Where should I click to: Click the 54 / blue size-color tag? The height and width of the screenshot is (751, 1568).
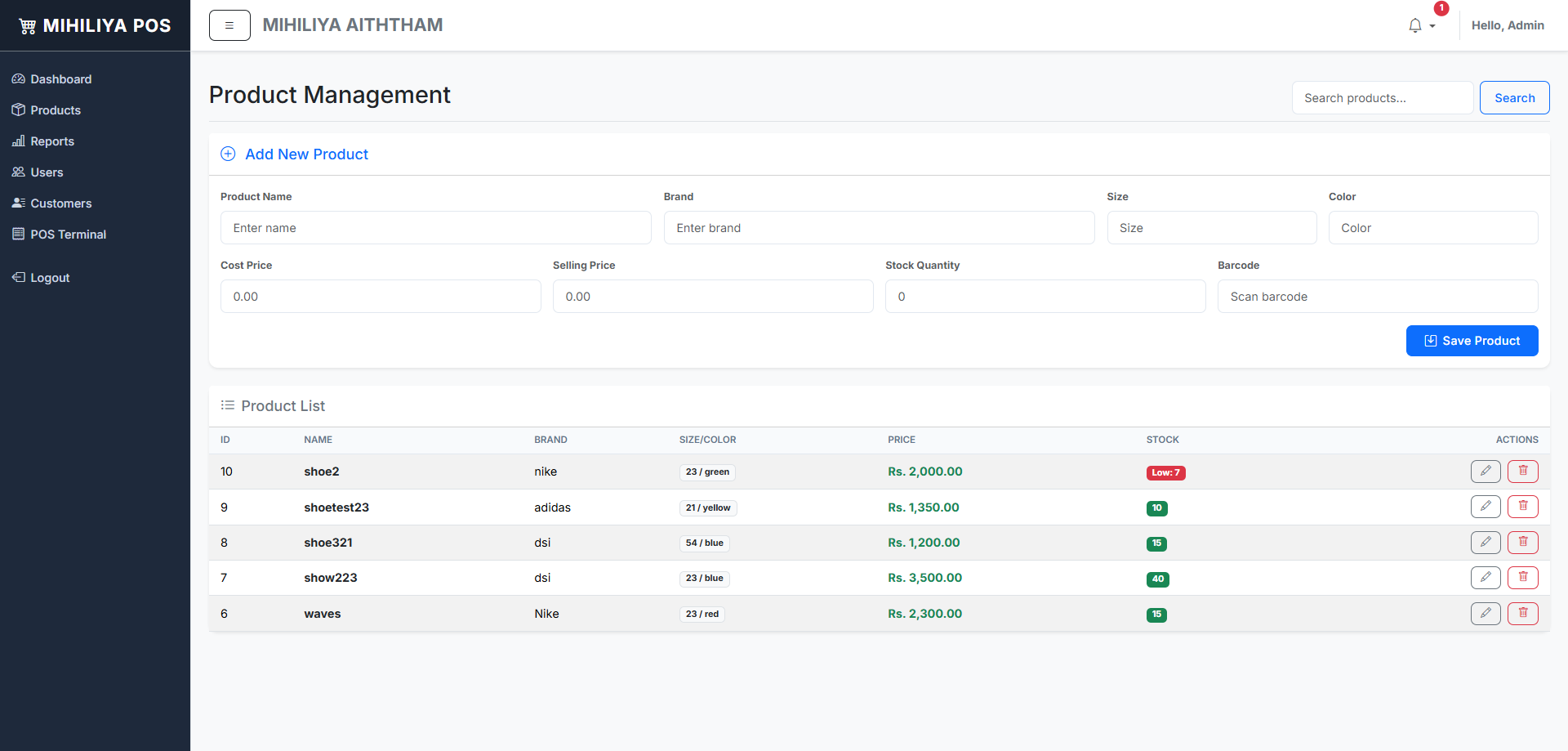(705, 543)
